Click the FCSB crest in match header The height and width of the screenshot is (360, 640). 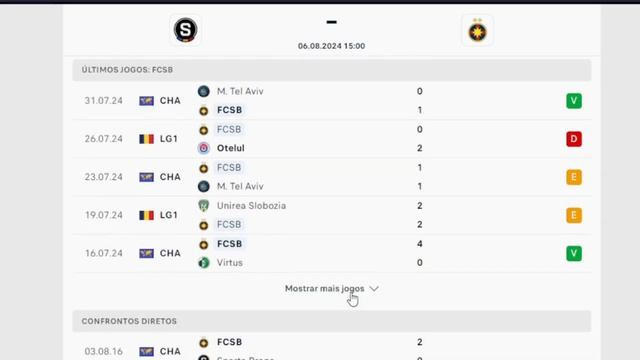click(x=477, y=30)
